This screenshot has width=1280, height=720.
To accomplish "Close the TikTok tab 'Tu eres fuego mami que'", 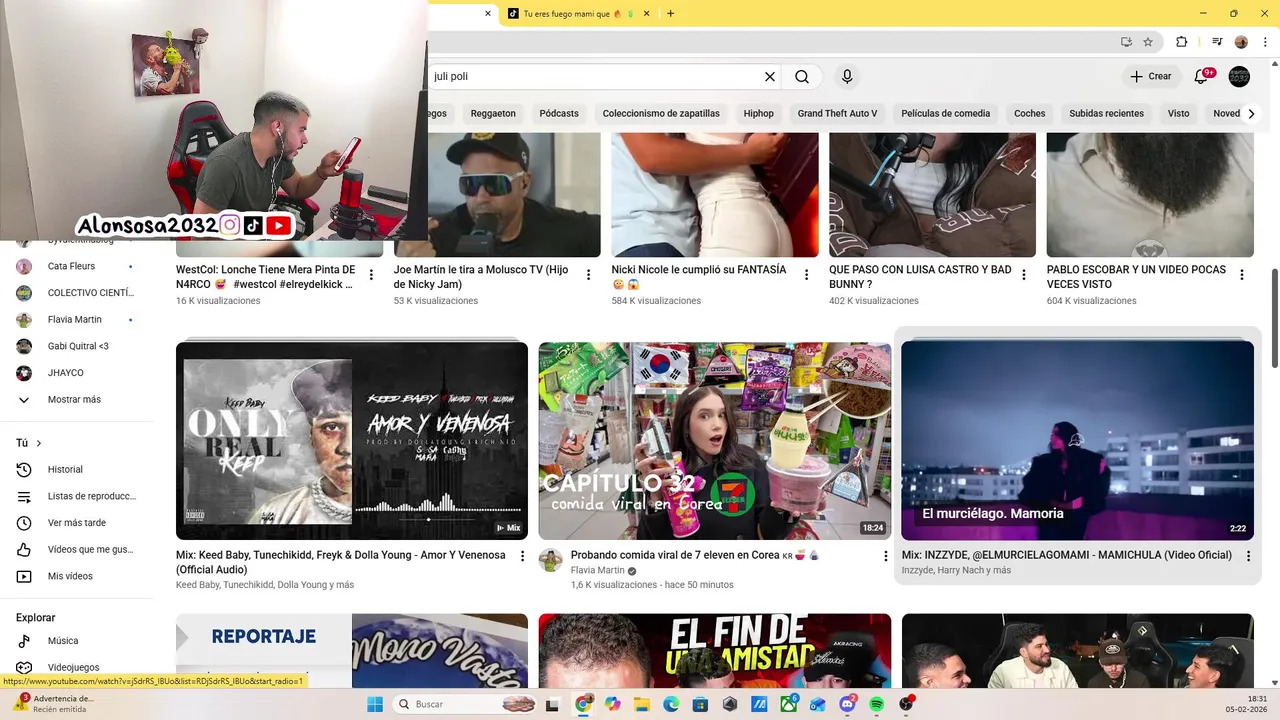I will pyautogui.click(x=647, y=14).
